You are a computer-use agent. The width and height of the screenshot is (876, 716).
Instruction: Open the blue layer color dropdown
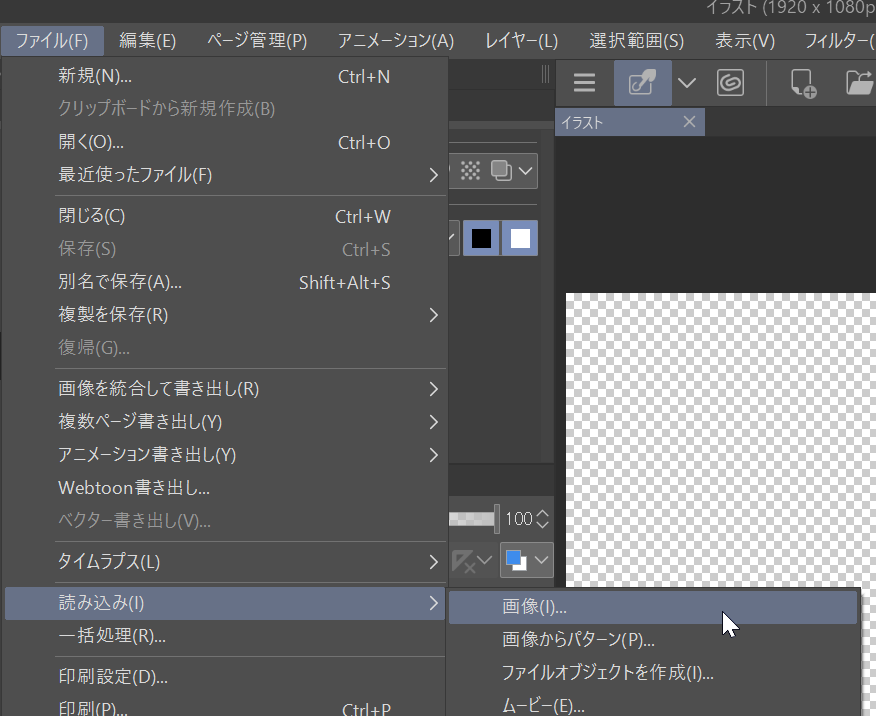527,561
